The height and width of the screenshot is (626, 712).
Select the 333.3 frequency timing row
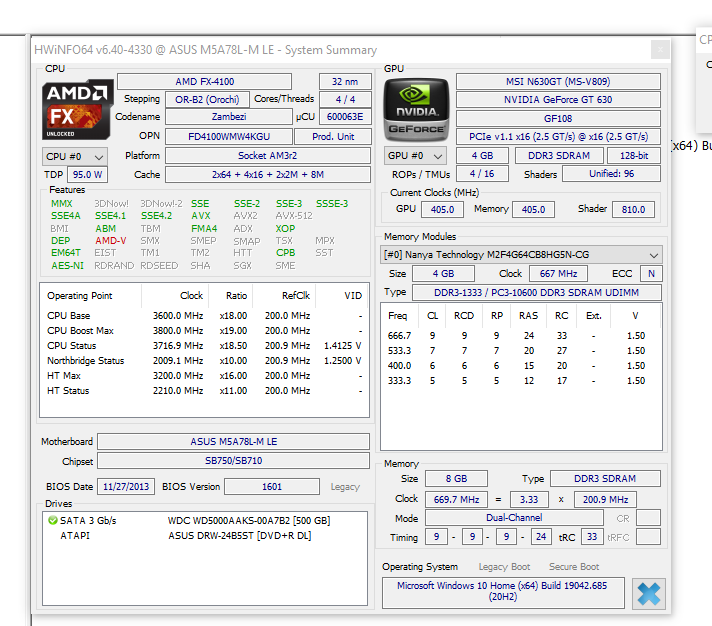521,380
